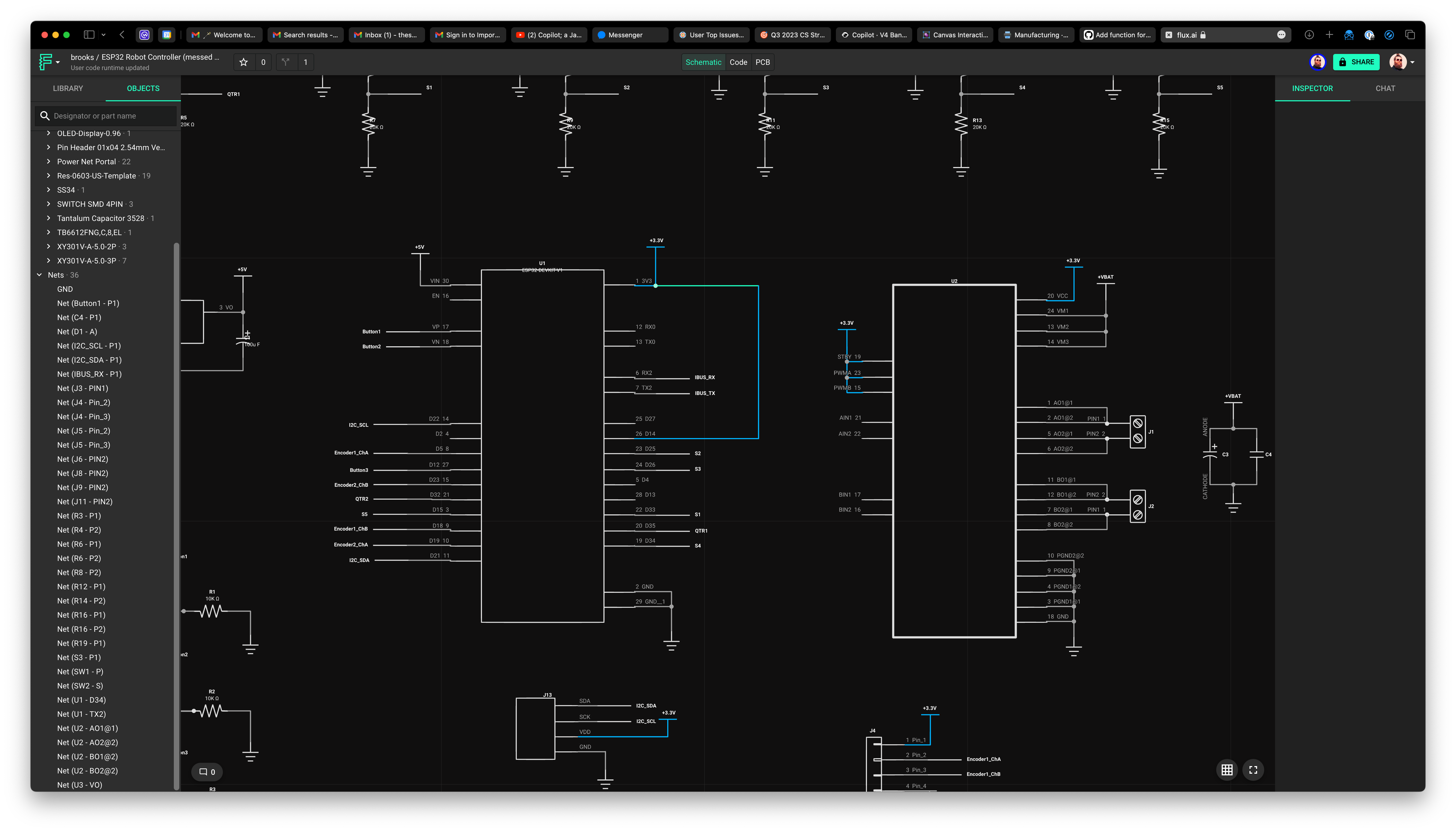
Task: Open the Library tab
Action: [68, 89]
